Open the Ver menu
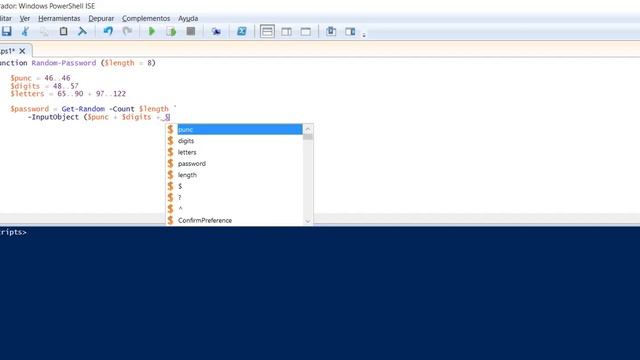Screen dimensions: 640x360 click(x=24, y=18)
